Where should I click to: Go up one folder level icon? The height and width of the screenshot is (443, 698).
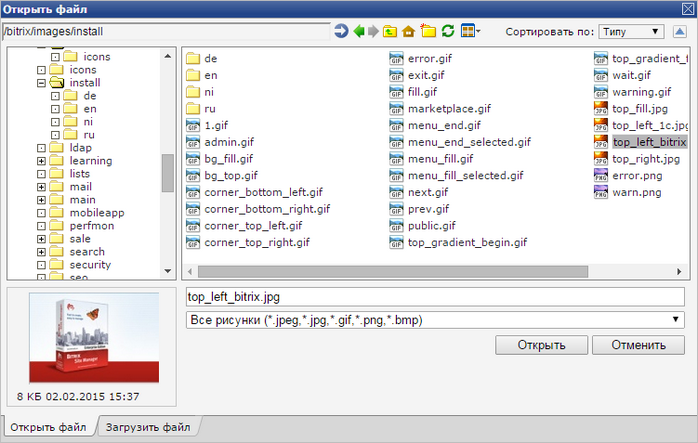point(390,31)
